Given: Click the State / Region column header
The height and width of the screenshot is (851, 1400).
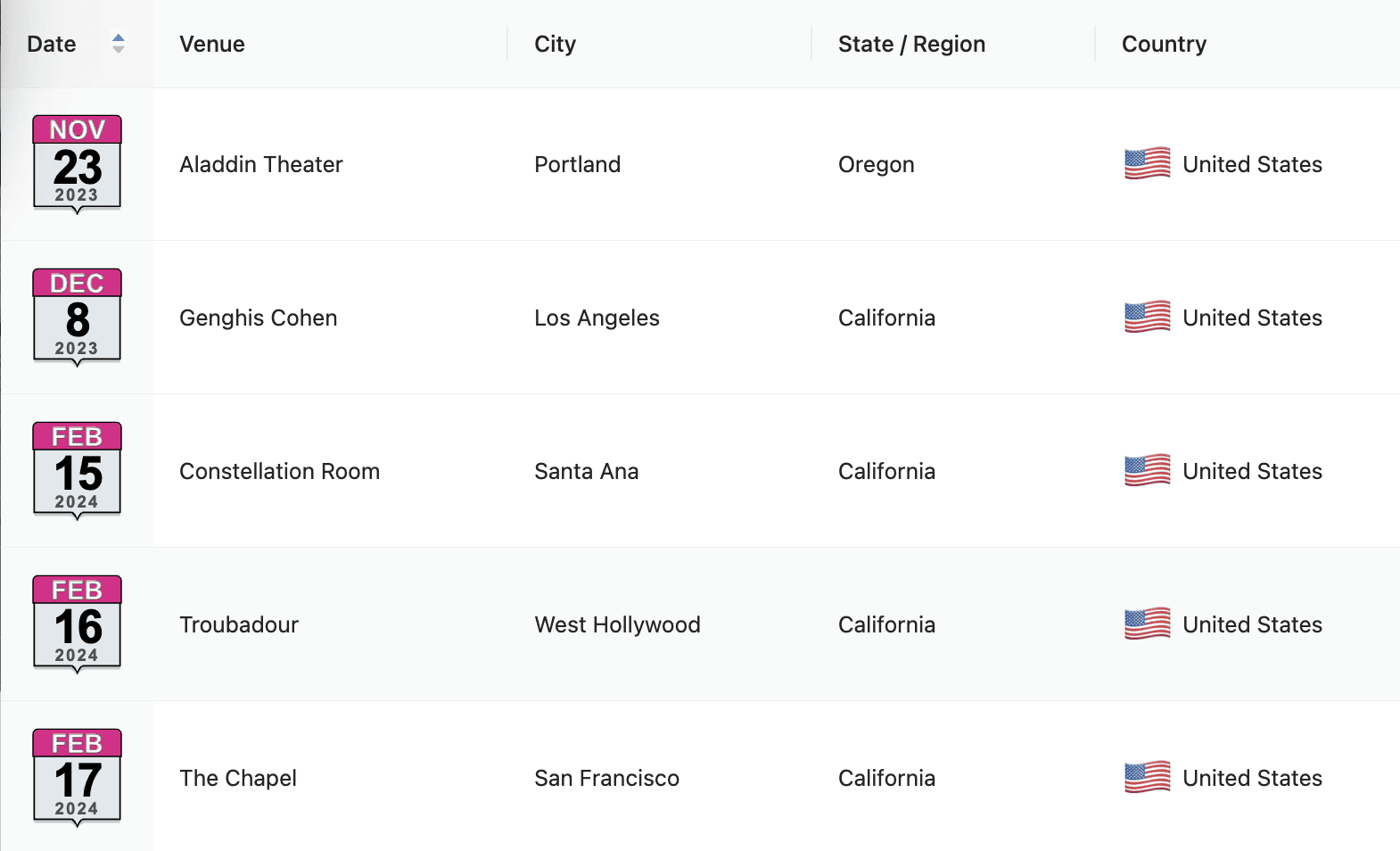Looking at the screenshot, I should coord(911,44).
